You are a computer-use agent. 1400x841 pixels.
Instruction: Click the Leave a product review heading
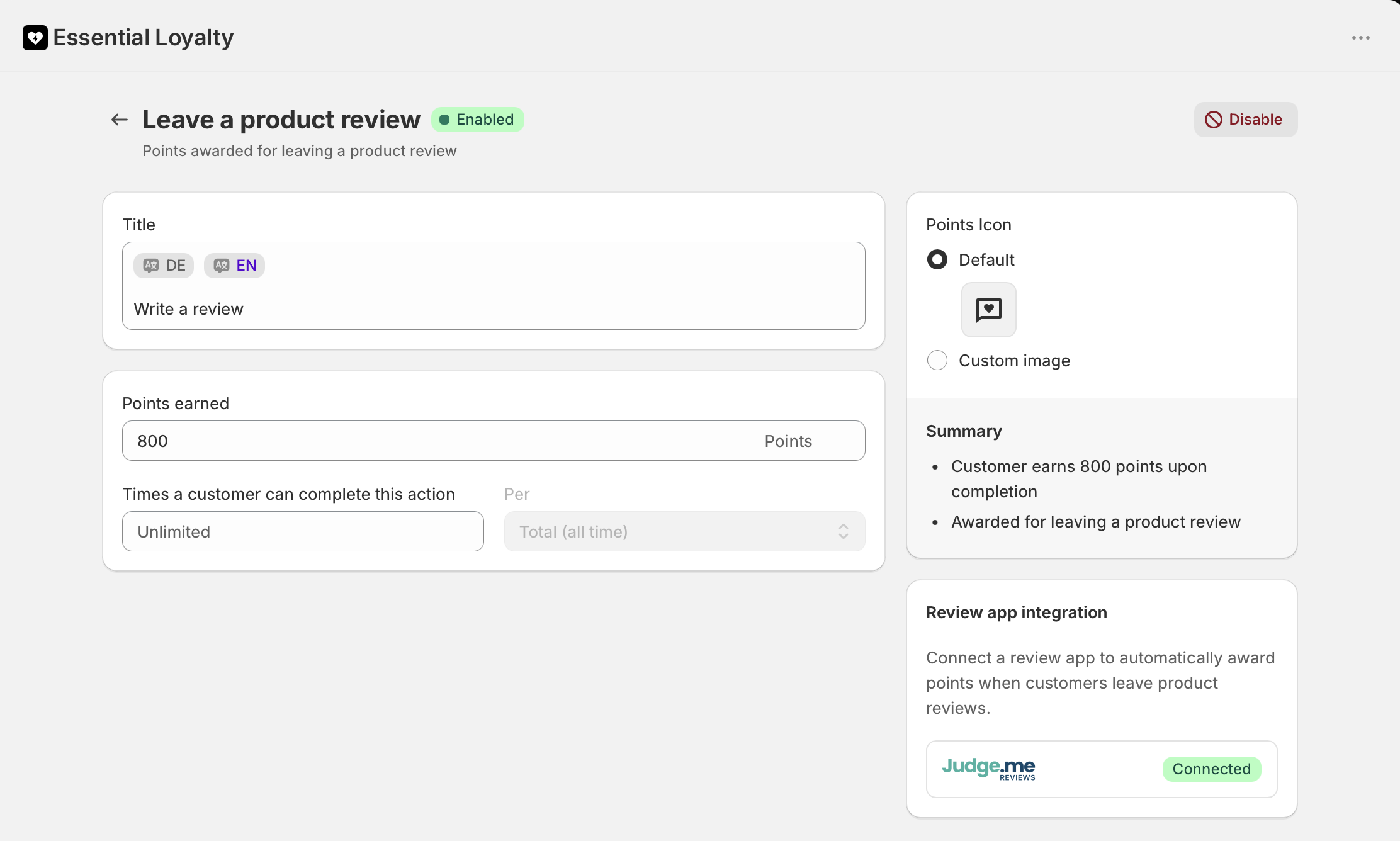click(x=281, y=120)
